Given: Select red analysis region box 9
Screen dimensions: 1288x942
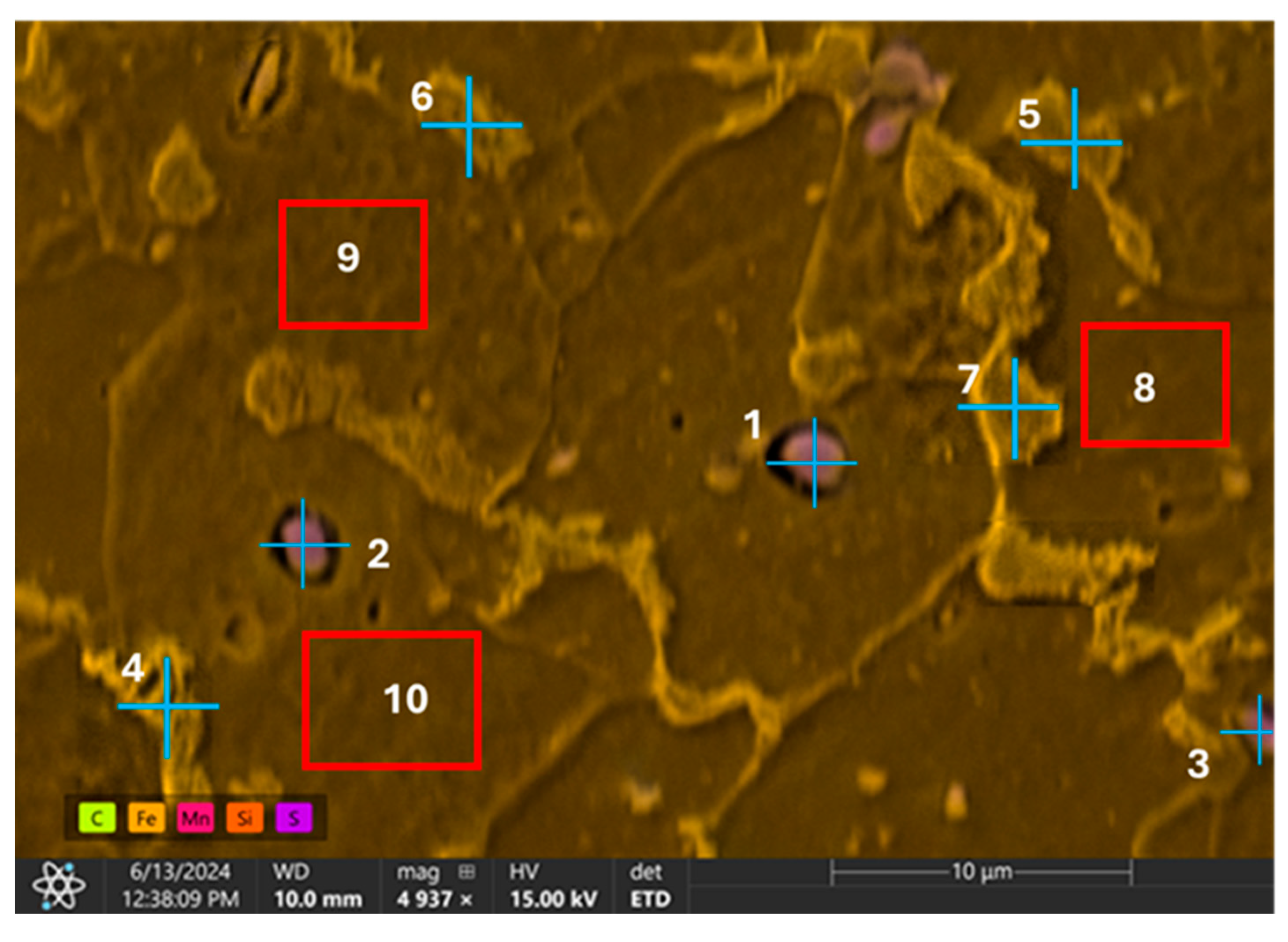Looking at the screenshot, I should tap(353, 264).
